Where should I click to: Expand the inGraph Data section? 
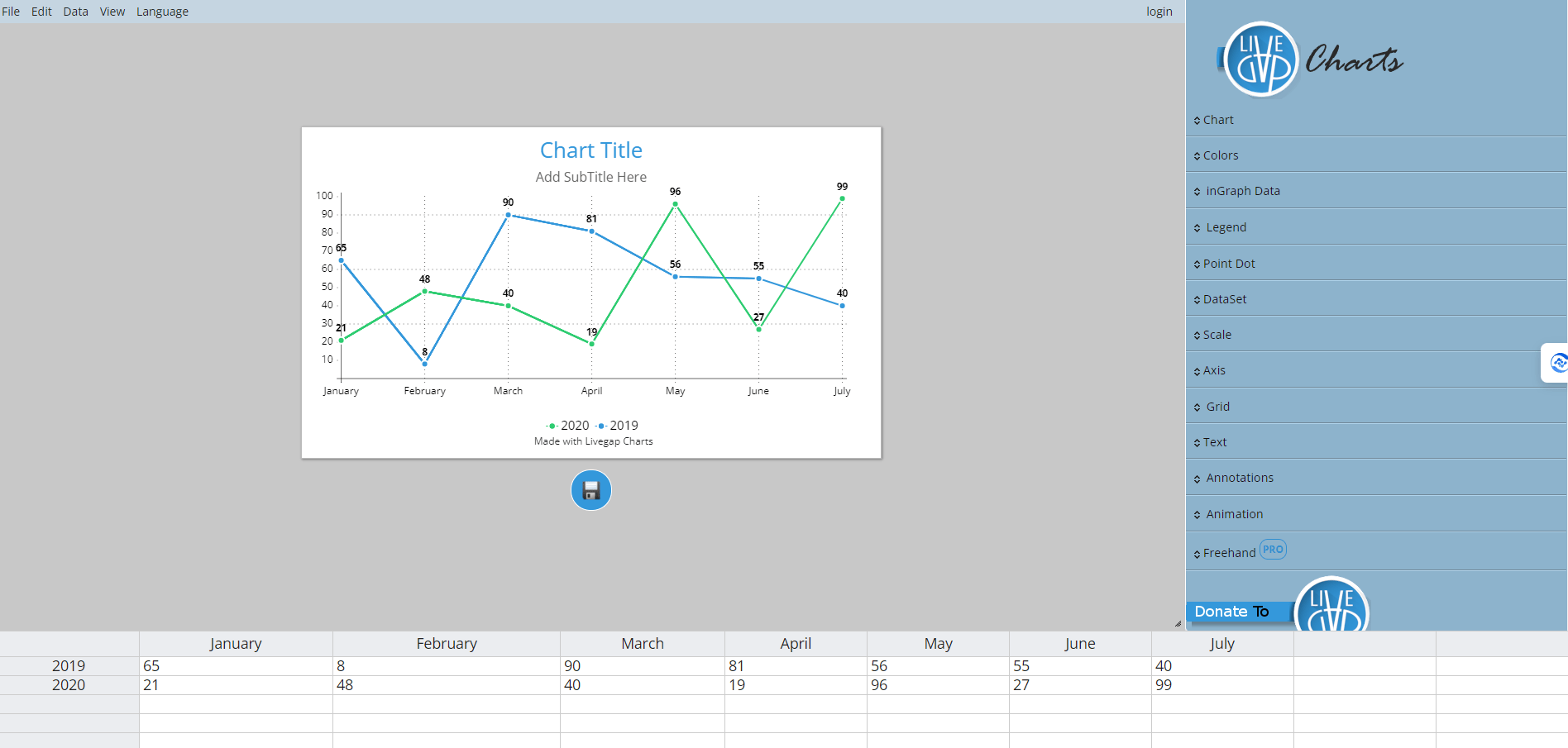coord(1242,190)
